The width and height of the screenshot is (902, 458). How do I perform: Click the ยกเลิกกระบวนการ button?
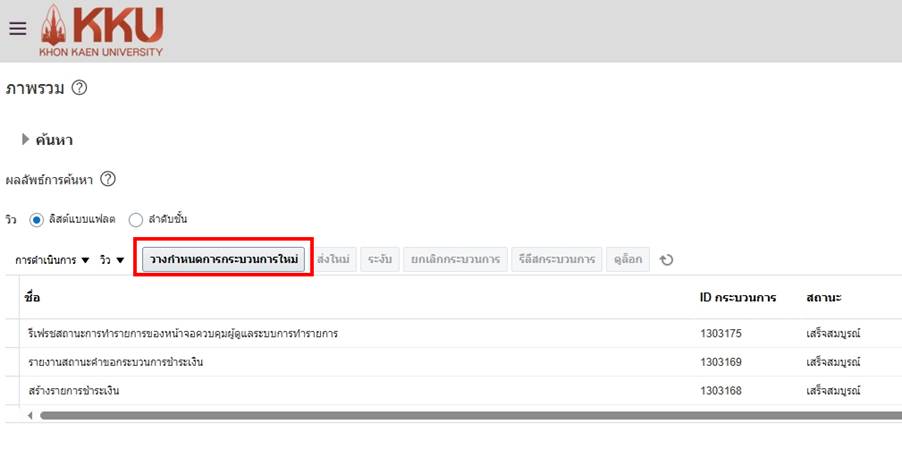click(455, 260)
